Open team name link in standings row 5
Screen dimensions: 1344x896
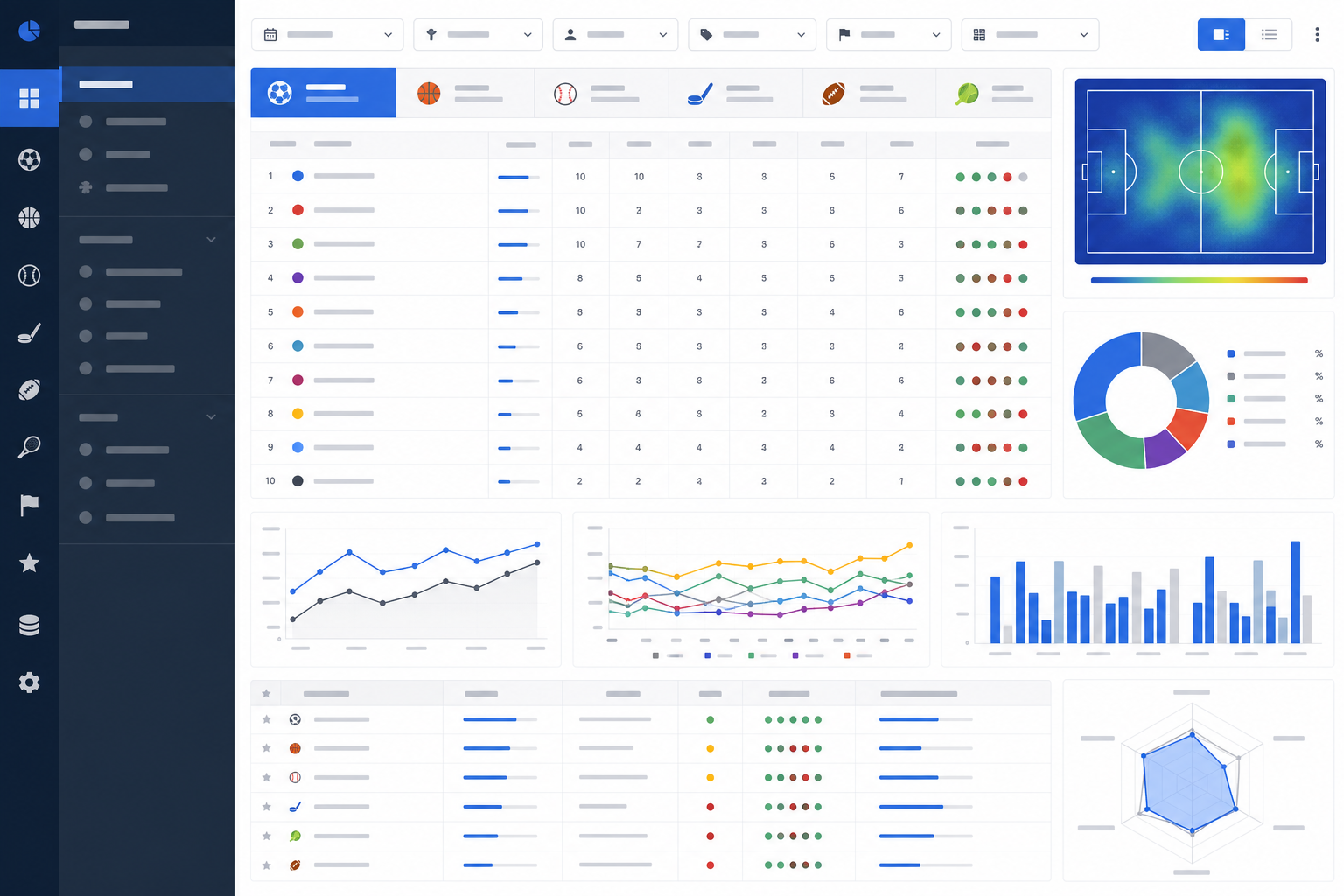pyautogui.click(x=344, y=311)
